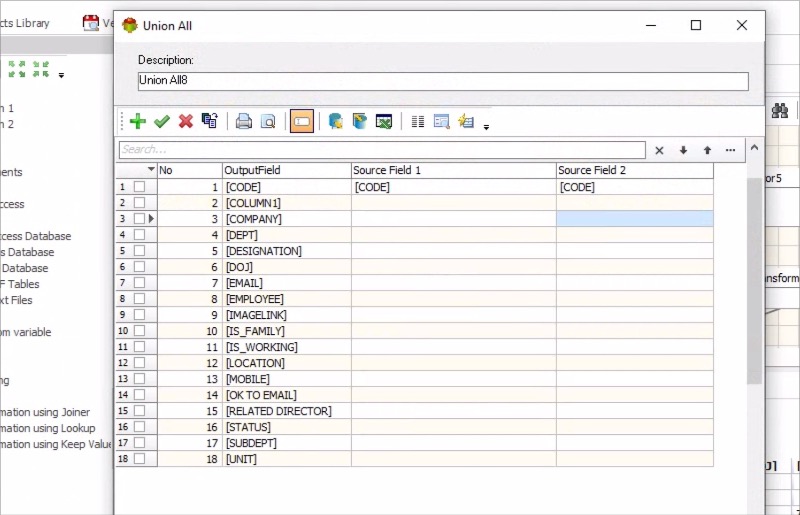This screenshot has width=800, height=515.
Task: Click the Search field above the grid
Action: (x=382, y=150)
